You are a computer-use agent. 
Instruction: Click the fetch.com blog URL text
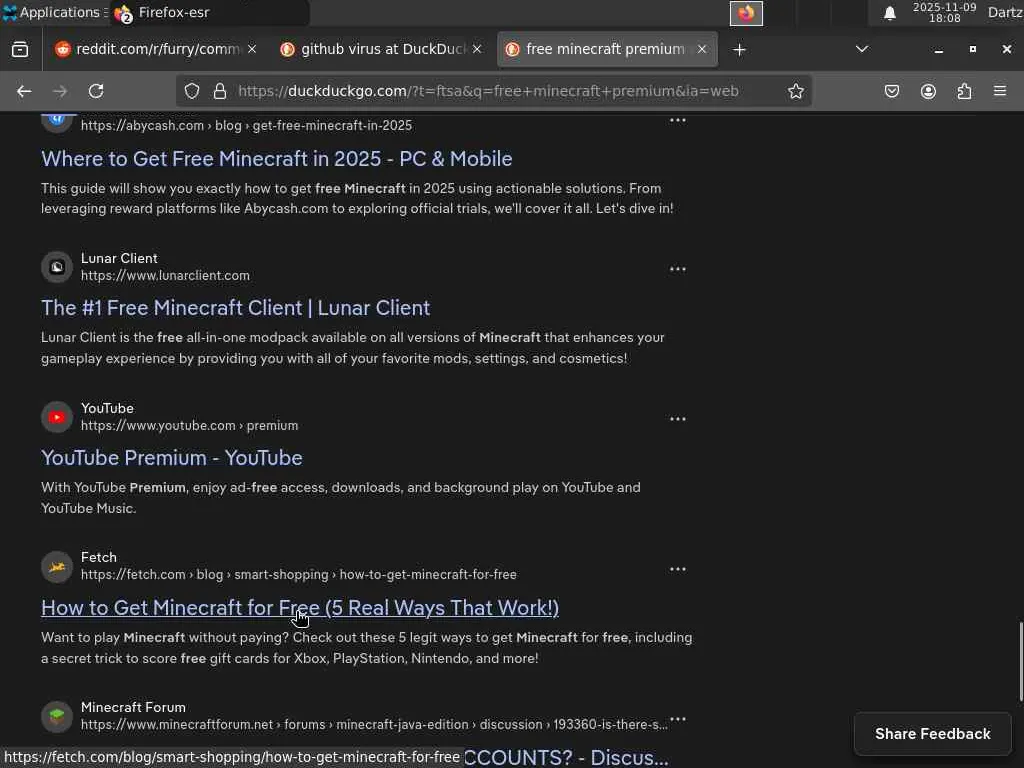click(298, 575)
